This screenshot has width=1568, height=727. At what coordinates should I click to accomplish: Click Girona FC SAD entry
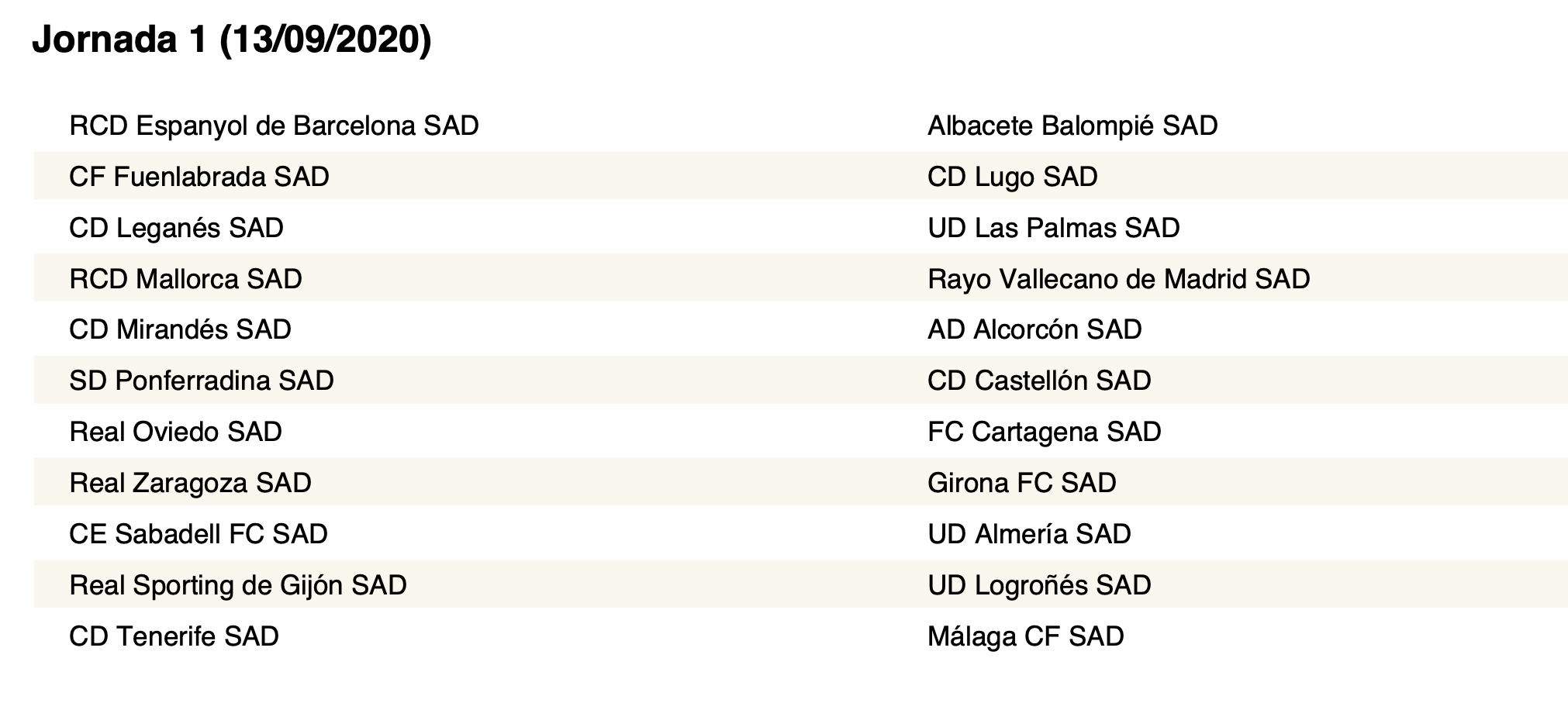pyautogui.click(x=1022, y=483)
